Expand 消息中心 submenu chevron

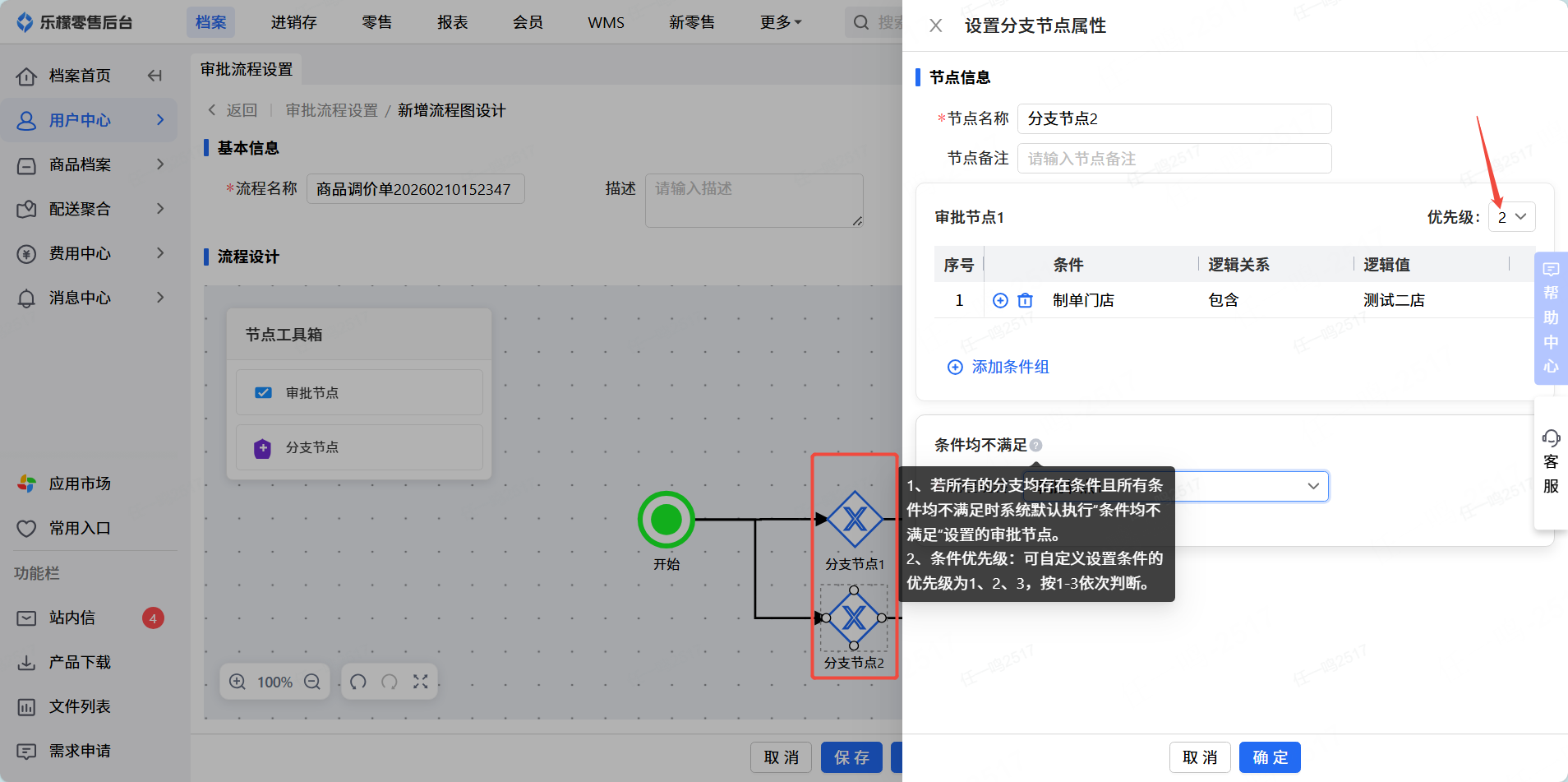[x=160, y=298]
